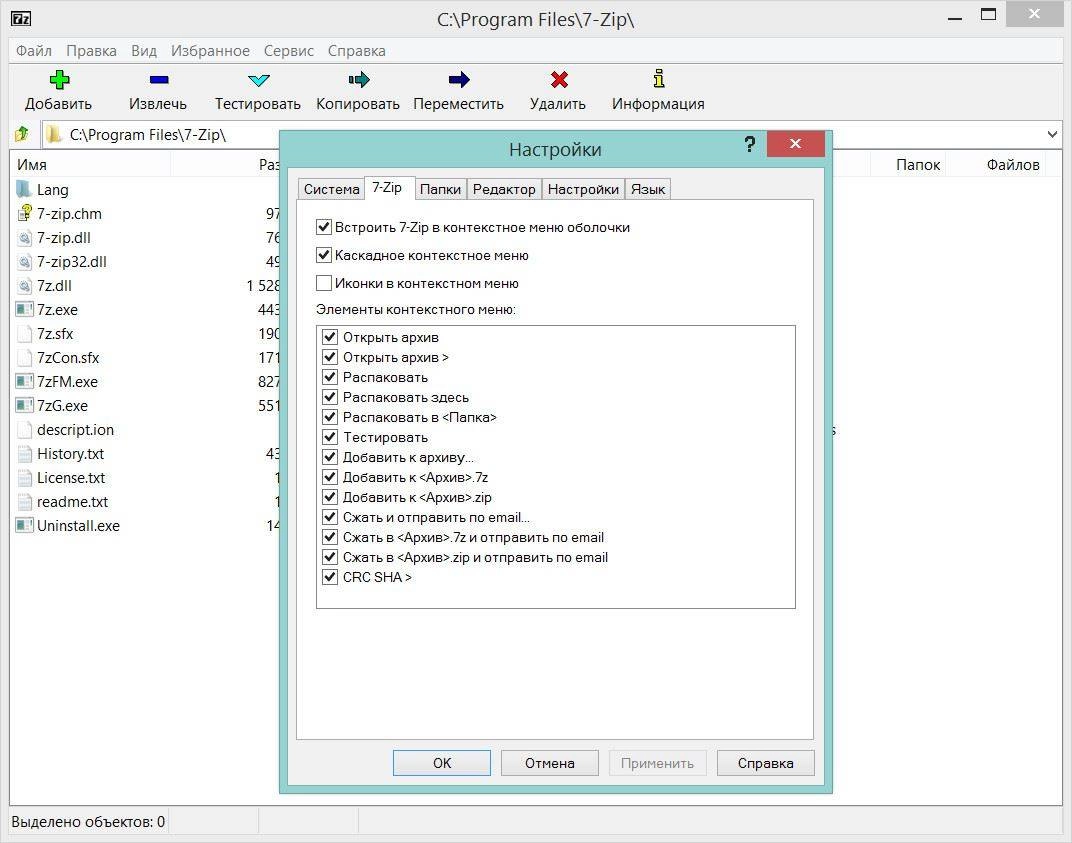Select the 7z.exe file icon
Image resolution: width=1072 pixels, height=843 pixels.
click(25, 309)
